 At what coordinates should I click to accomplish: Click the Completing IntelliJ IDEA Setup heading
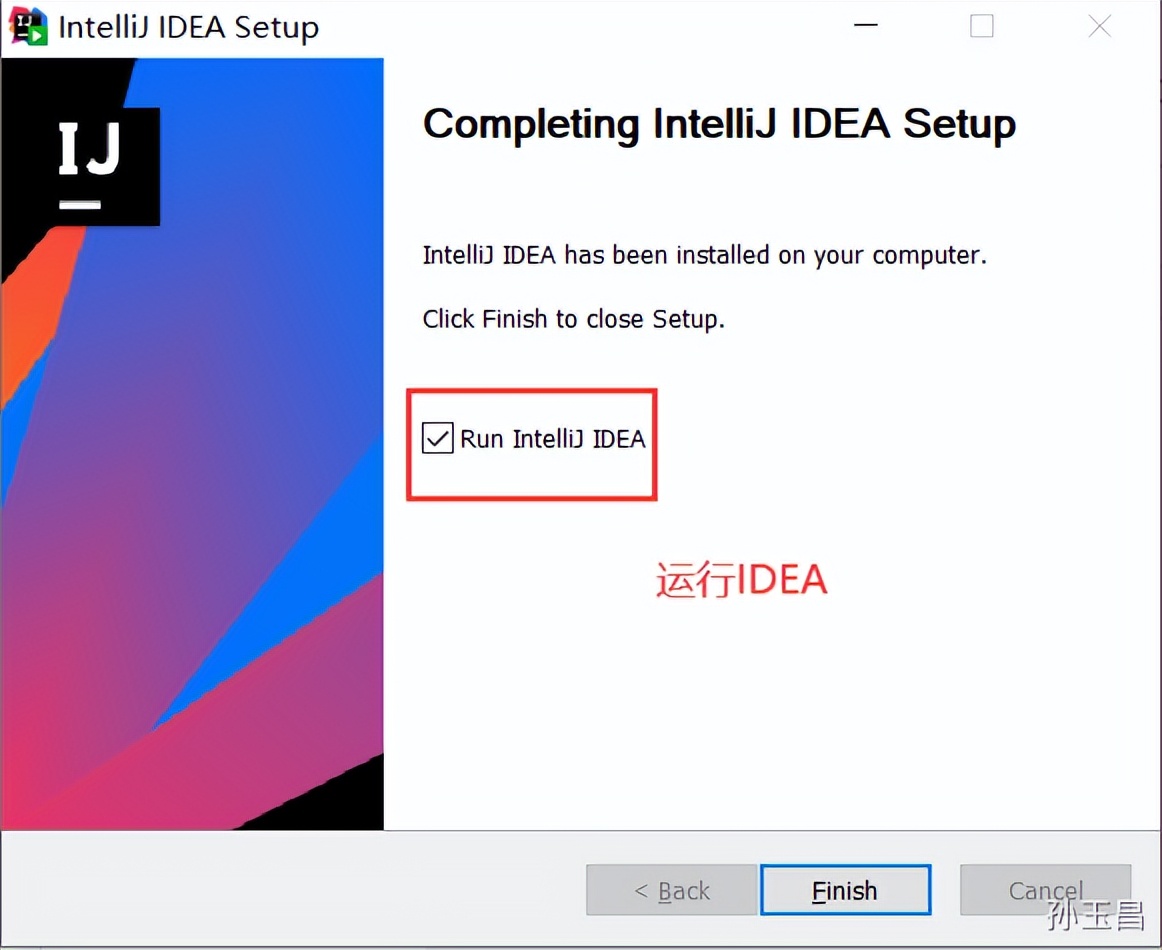[719, 123]
